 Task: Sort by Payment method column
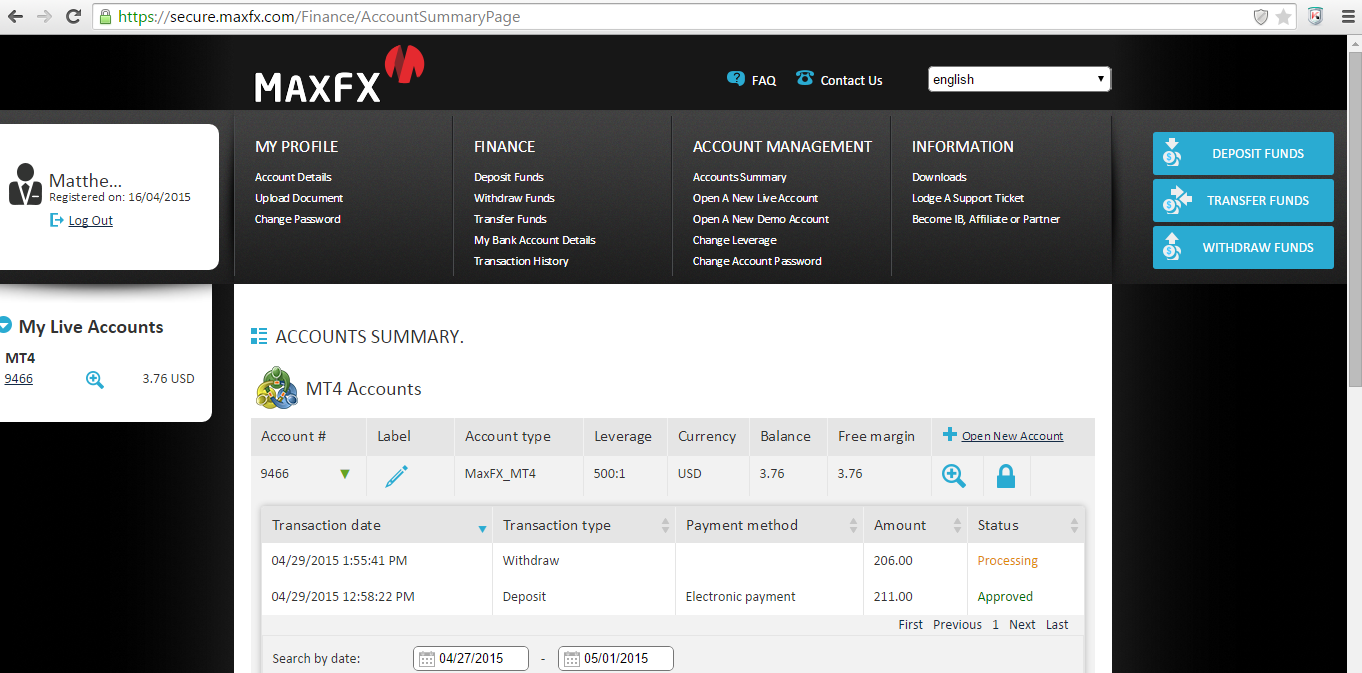pos(769,525)
